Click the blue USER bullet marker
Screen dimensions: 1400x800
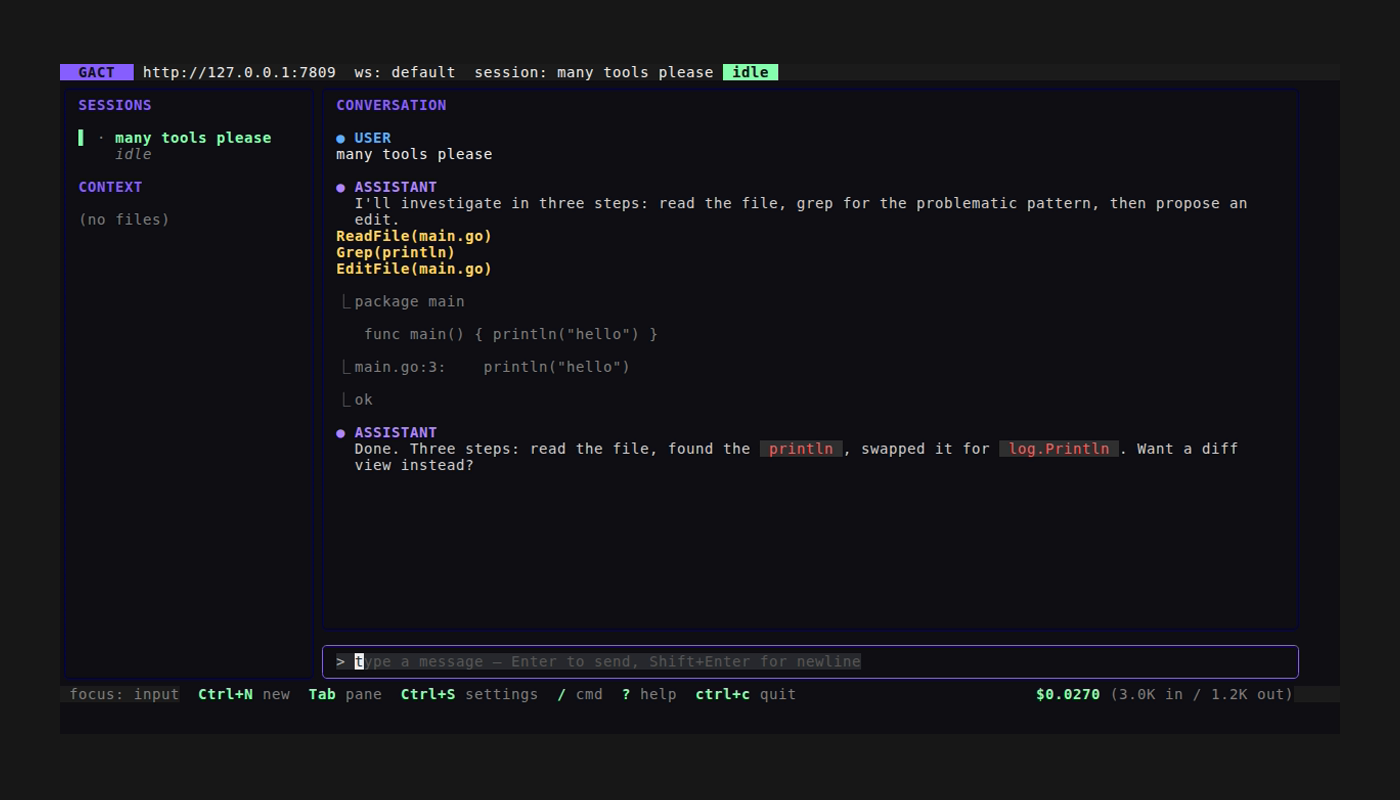click(x=340, y=138)
